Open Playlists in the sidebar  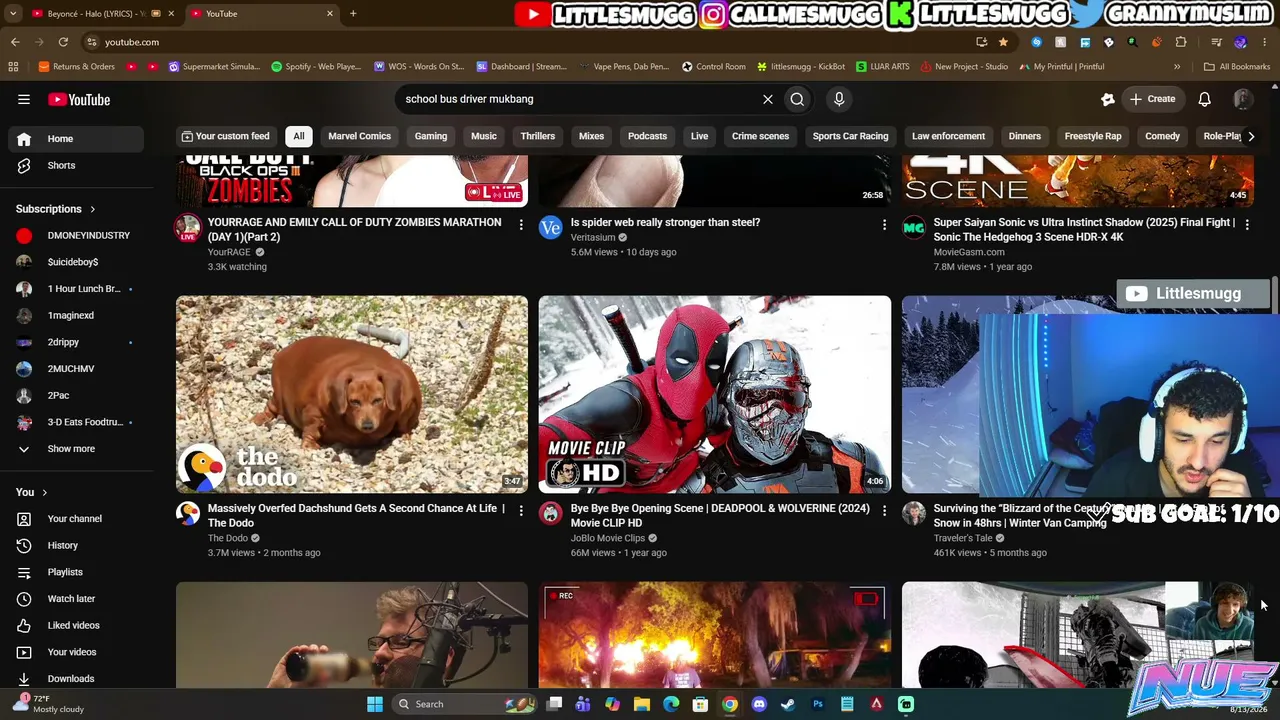[x=77, y=572]
